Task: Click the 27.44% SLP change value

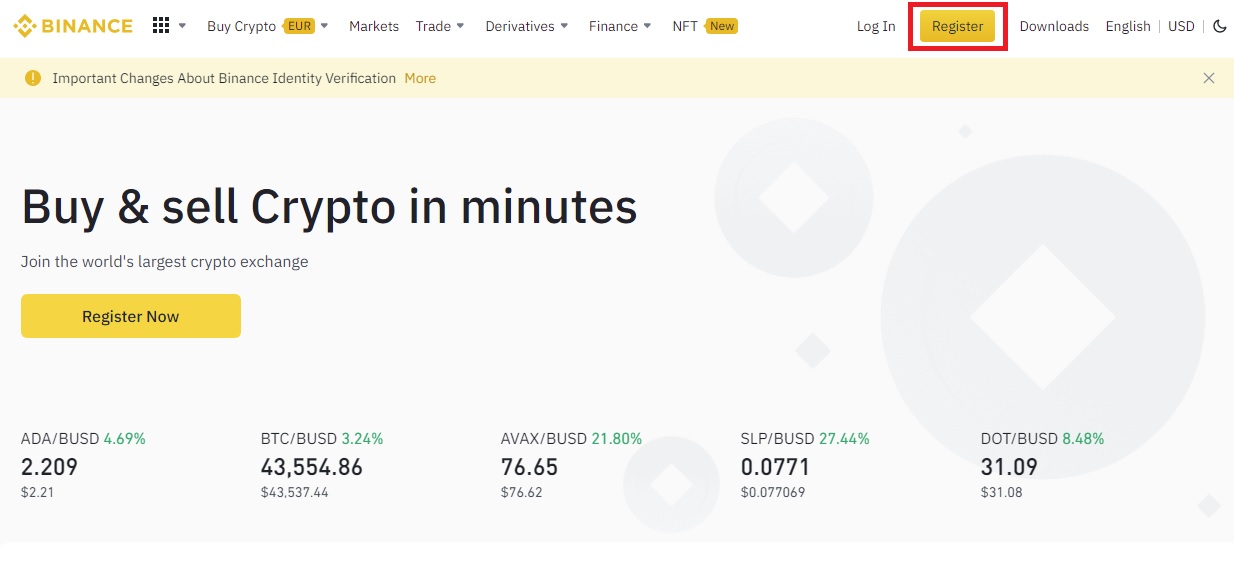Action: [x=844, y=438]
